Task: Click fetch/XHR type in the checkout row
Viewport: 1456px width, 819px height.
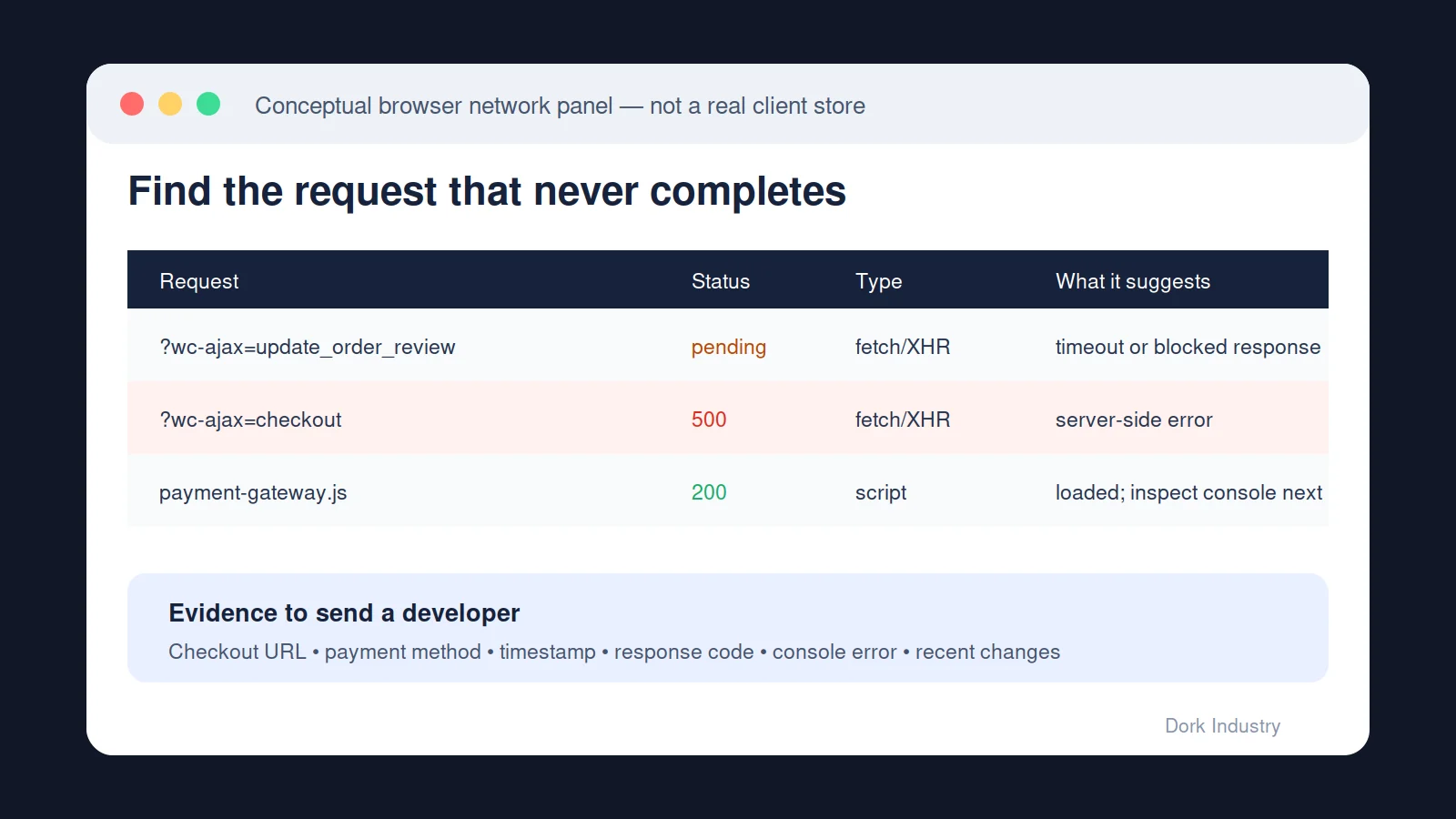Action: pos(903,420)
